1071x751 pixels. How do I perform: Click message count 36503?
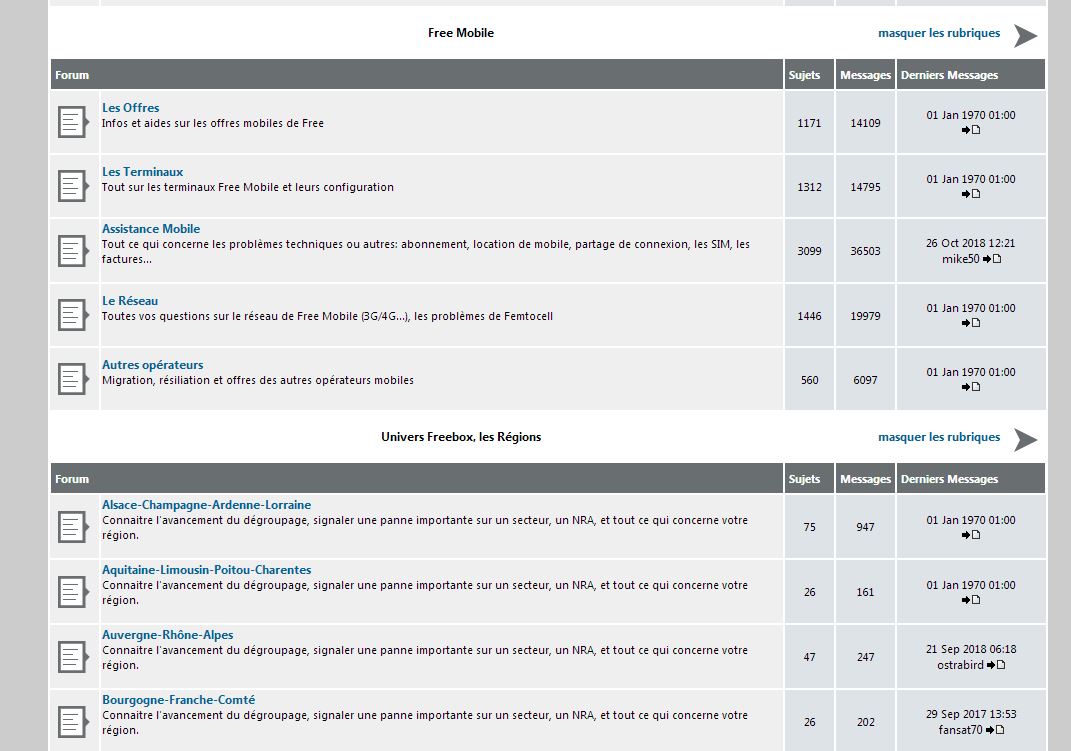[x=865, y=251]
